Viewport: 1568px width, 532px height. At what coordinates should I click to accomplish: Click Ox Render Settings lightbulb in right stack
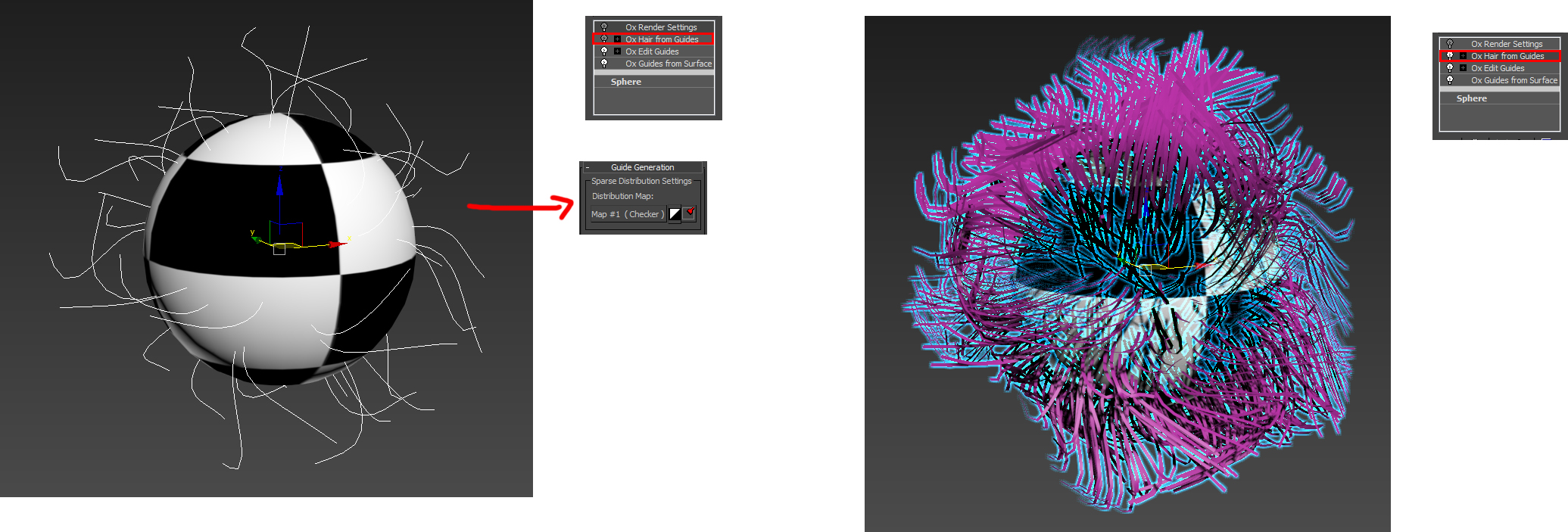click(x=1450, y=44)
